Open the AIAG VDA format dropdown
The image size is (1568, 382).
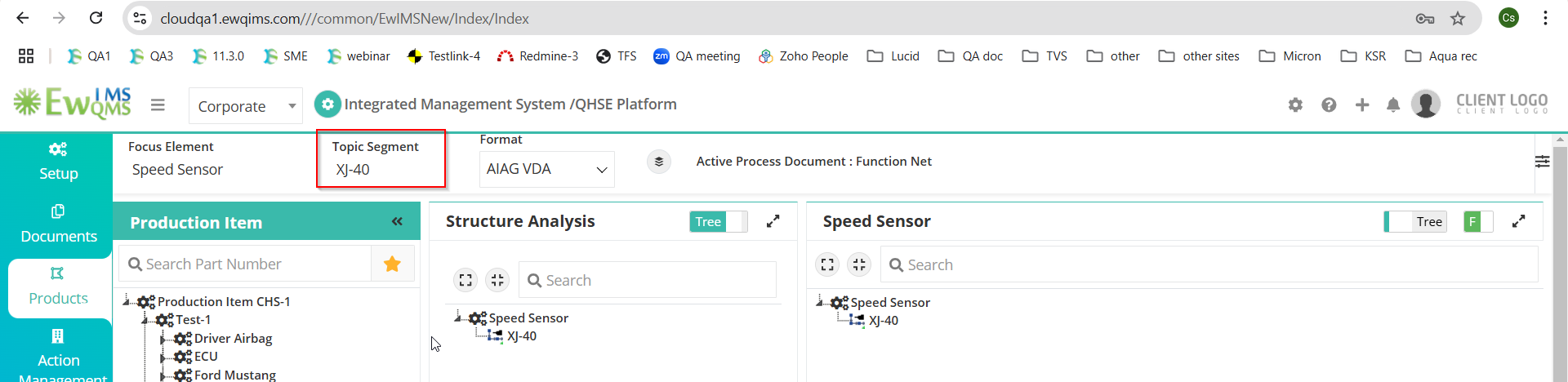(x=546, y=169)
